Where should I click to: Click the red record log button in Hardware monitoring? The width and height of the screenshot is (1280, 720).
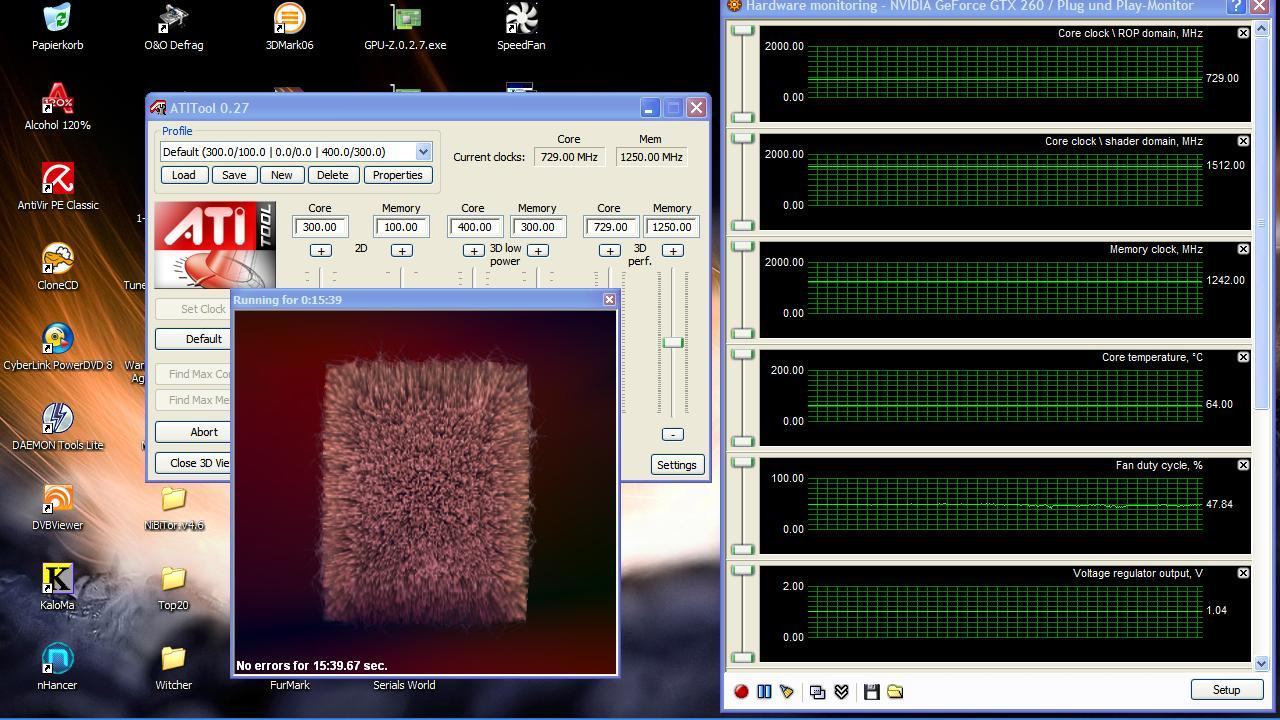click(x=741, y=691)
